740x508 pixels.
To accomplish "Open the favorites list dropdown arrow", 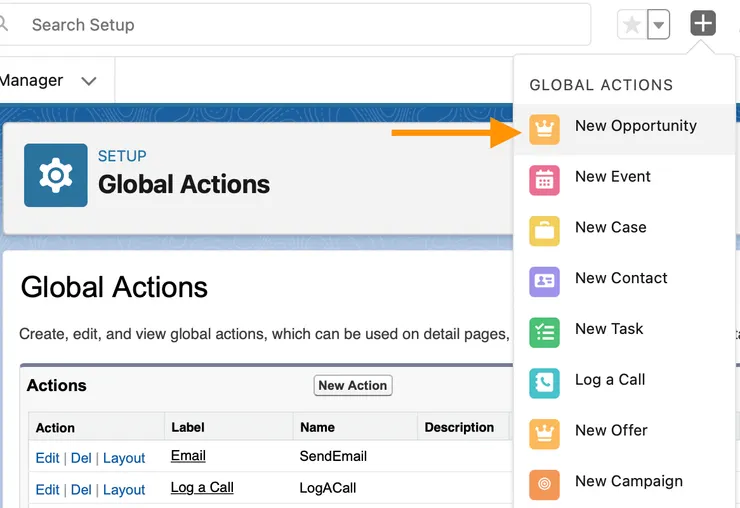I will click(657, 25).
